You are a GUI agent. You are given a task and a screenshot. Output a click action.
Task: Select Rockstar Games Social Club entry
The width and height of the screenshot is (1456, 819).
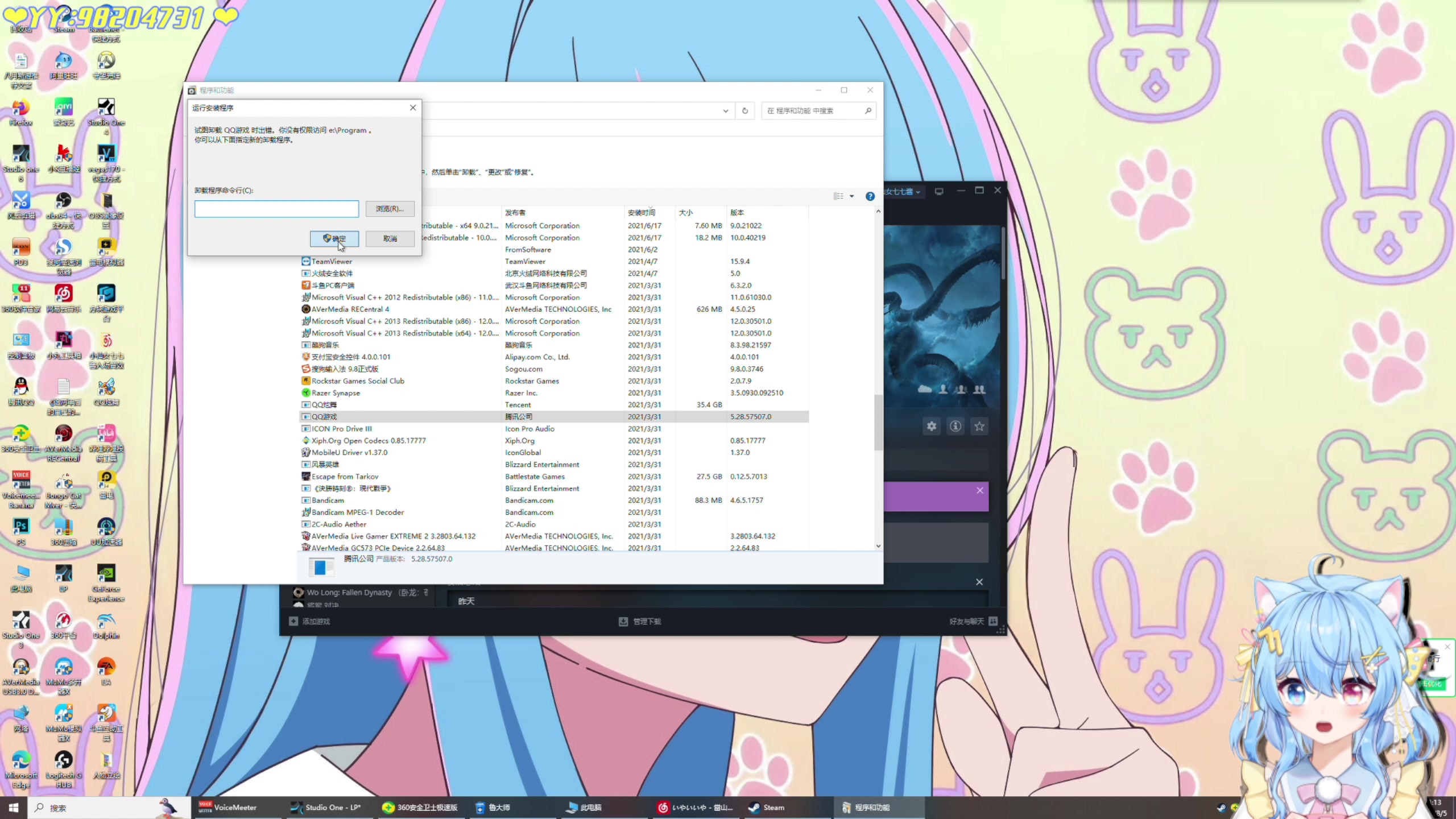tap(358, 381)
